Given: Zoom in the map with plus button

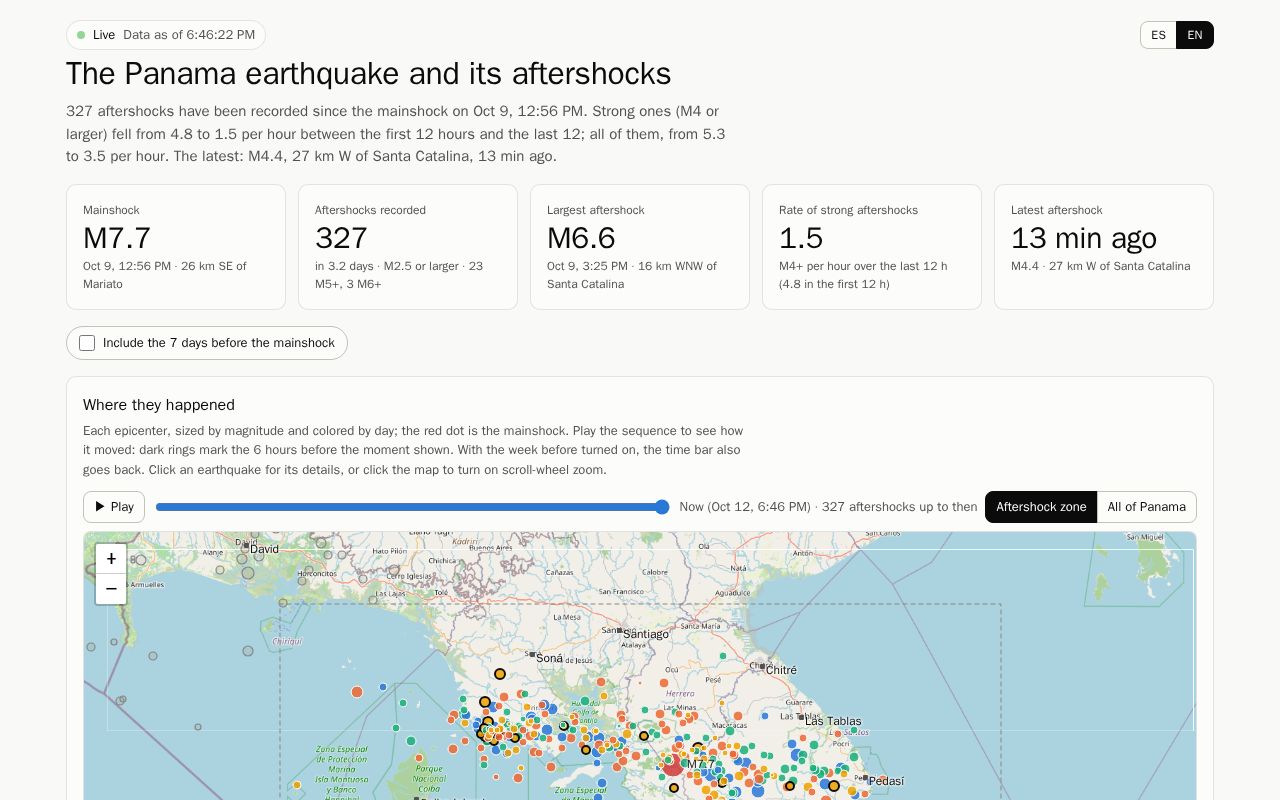Looking at the screenshot, I should pyautogui.click(x=111, y=559).
